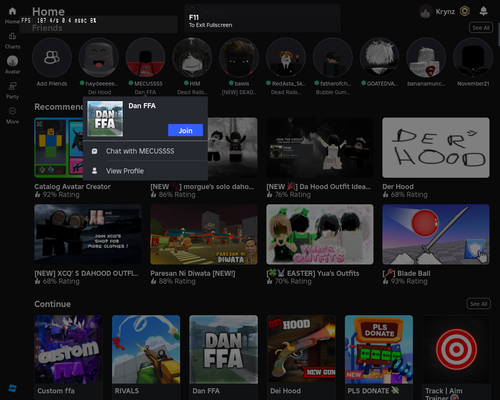Open bananamunc friend avatar
The width and height of the screenshot is (500, 400).
426,57
